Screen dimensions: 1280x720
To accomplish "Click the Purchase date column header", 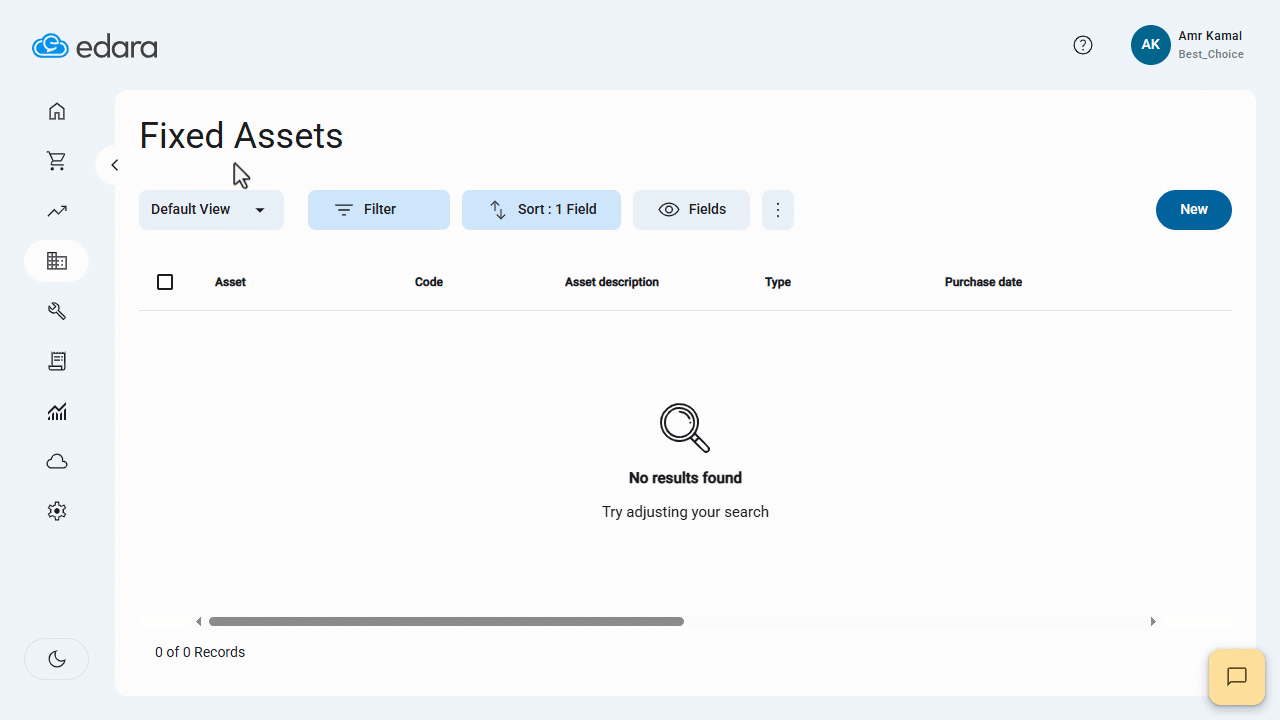I will [983, 282].
